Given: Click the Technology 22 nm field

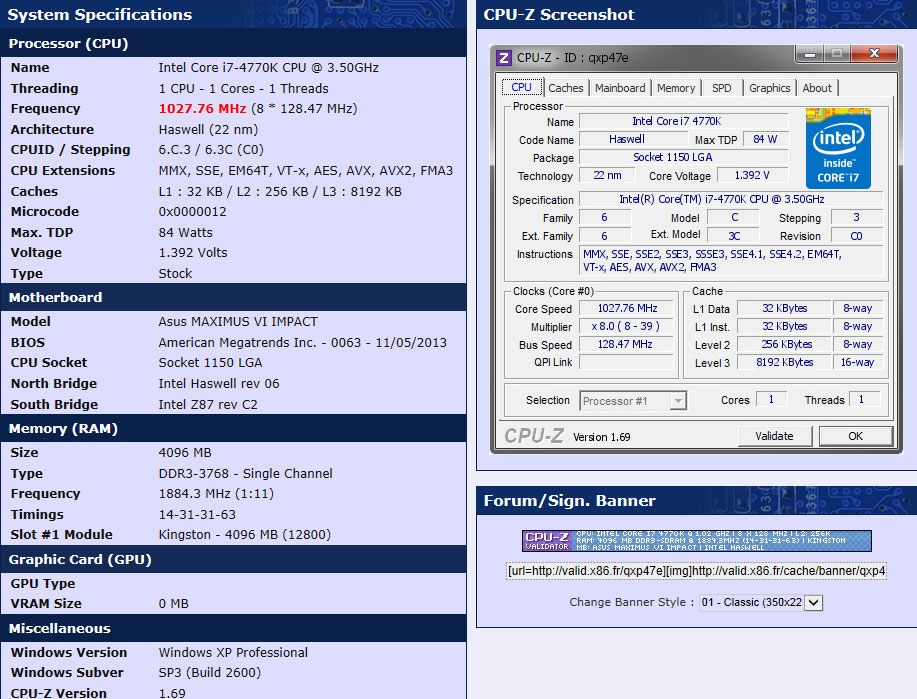Looking at the screenshot, I should [608, 175].
